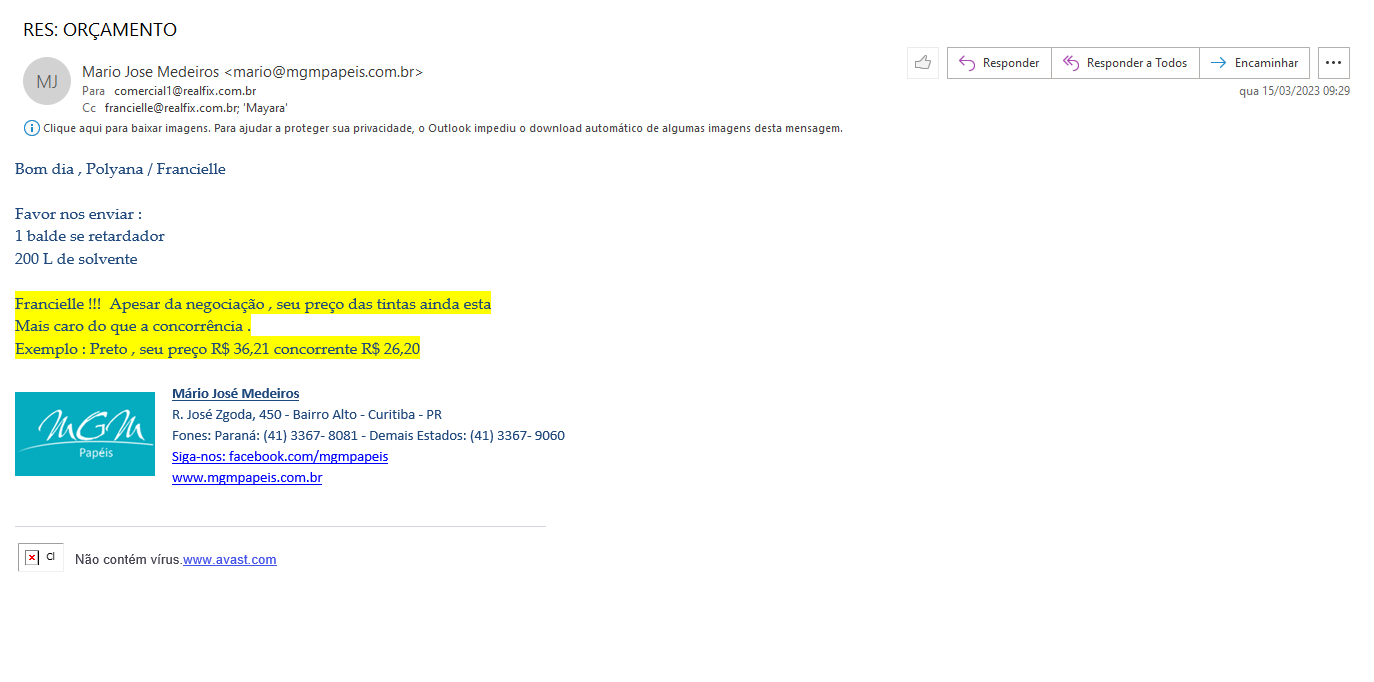Forward the email with Encaminhar
The image size is (1374, 682).
point(1254,63)
